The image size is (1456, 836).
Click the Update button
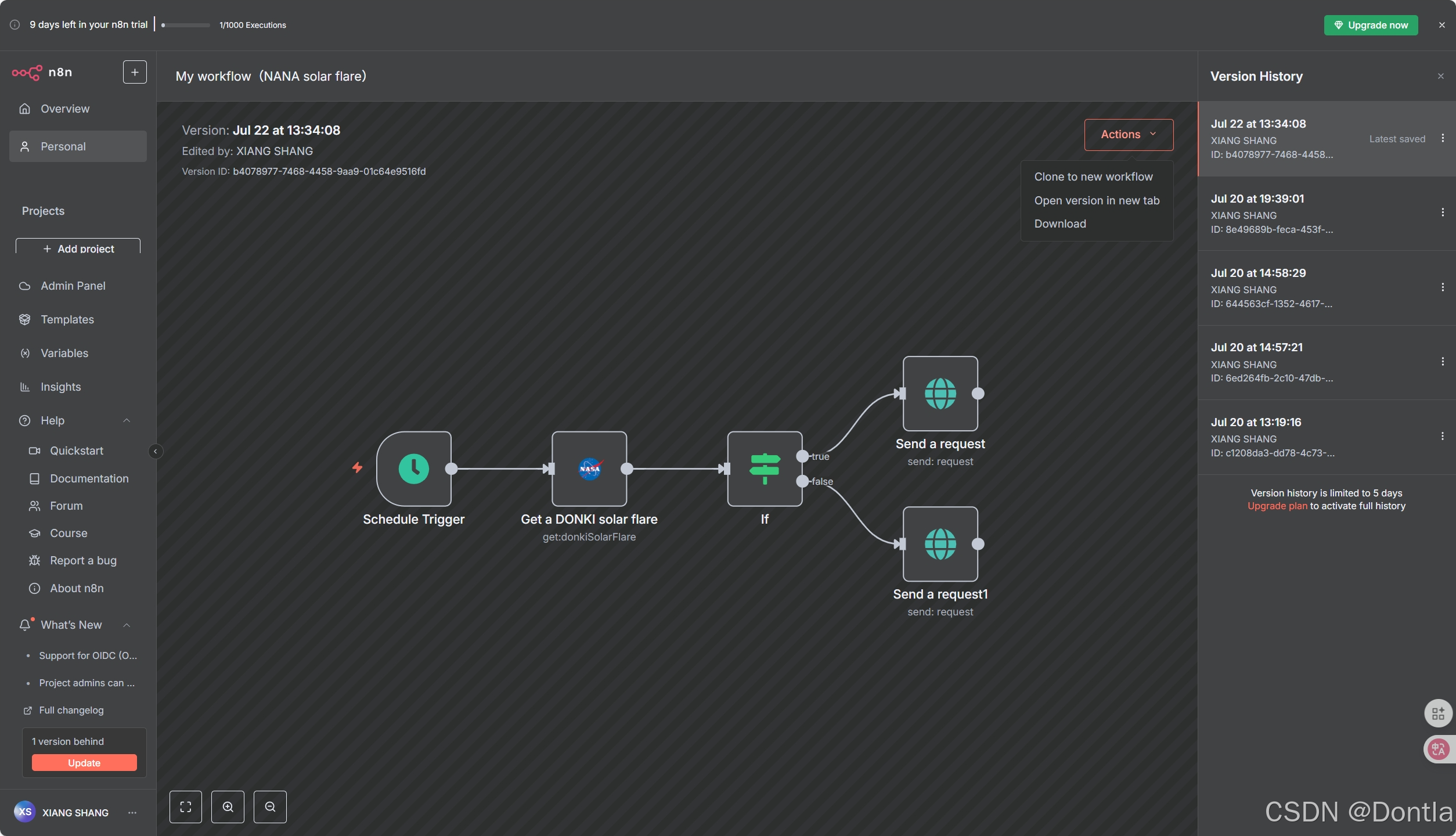point(84,763)
